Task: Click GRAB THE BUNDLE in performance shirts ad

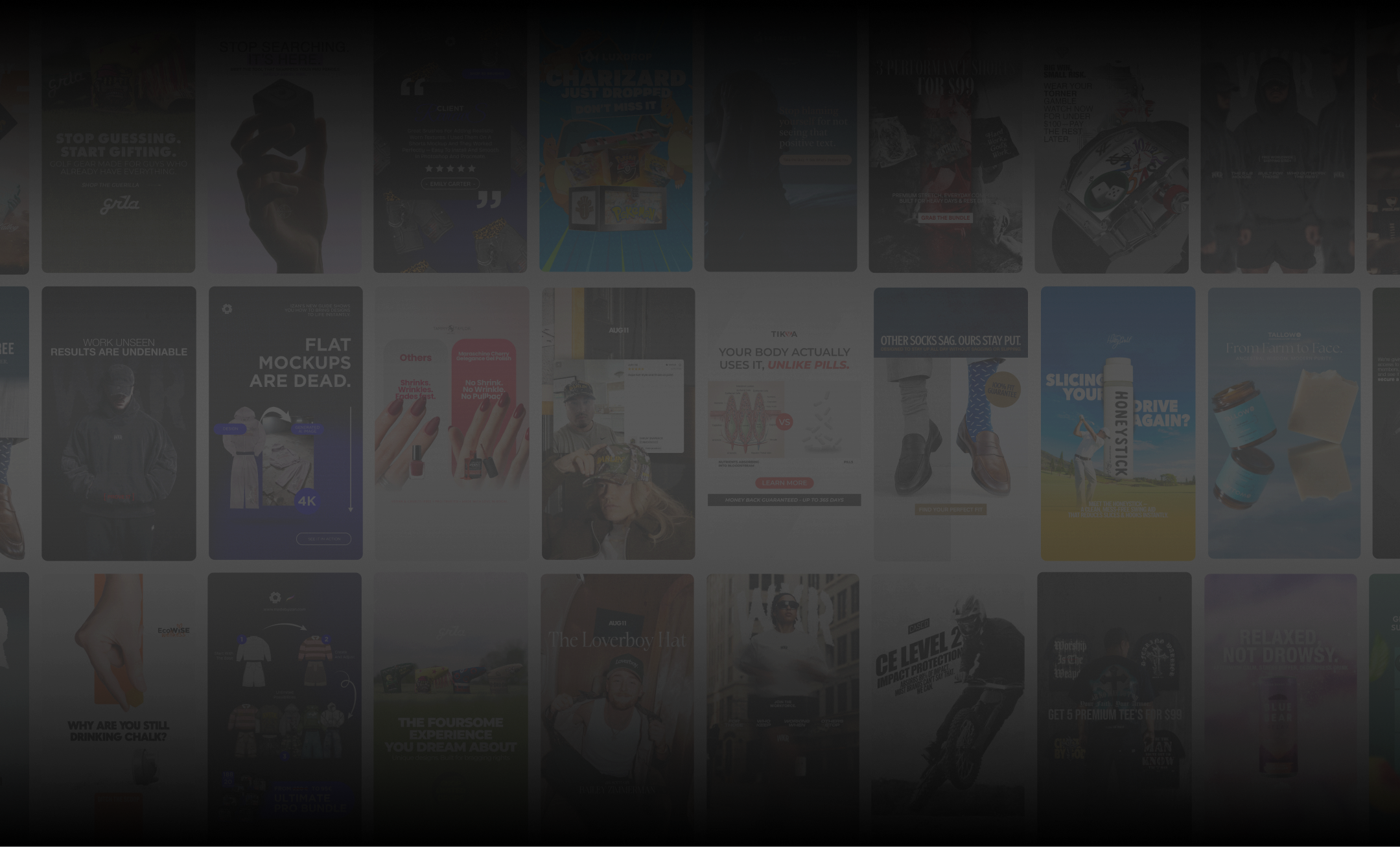Action: pos(945,218)
